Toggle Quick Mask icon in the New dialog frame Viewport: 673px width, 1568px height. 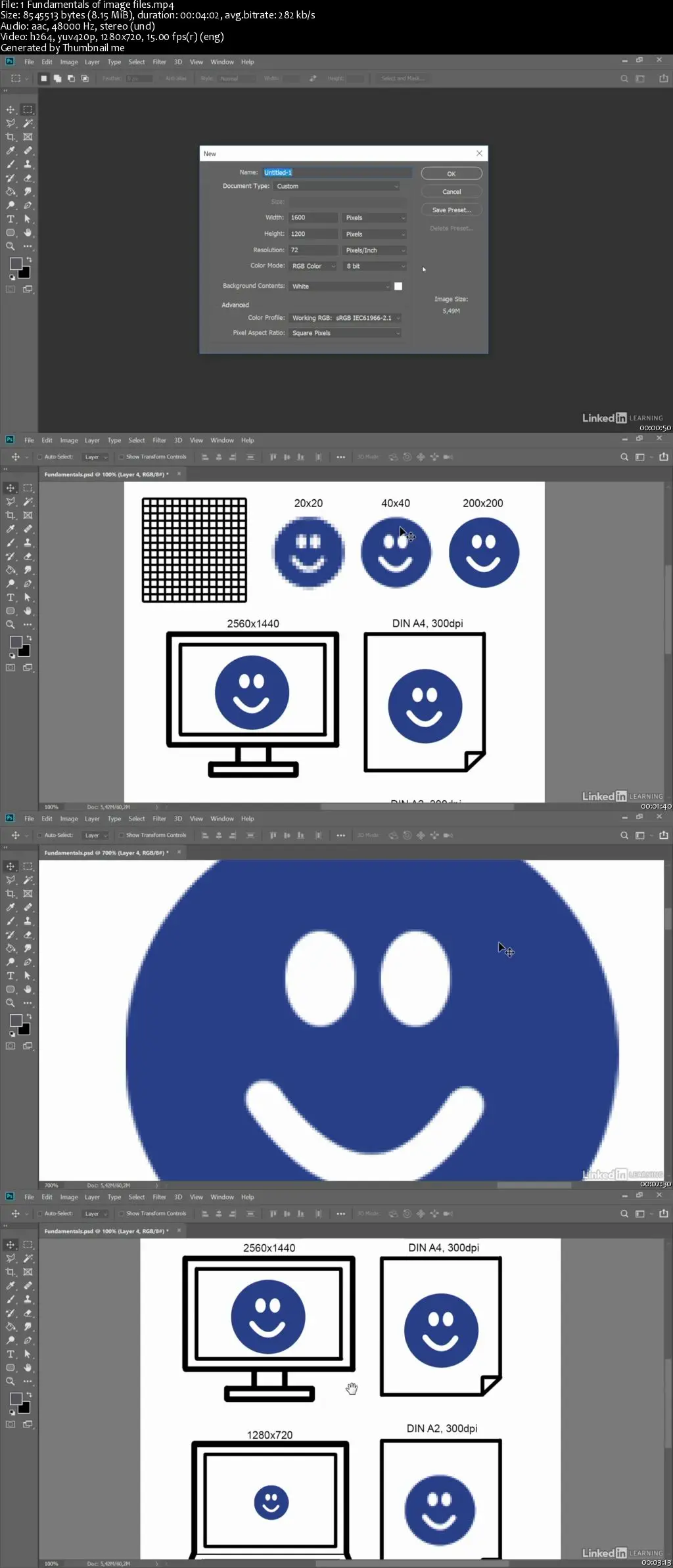(11, 289)
